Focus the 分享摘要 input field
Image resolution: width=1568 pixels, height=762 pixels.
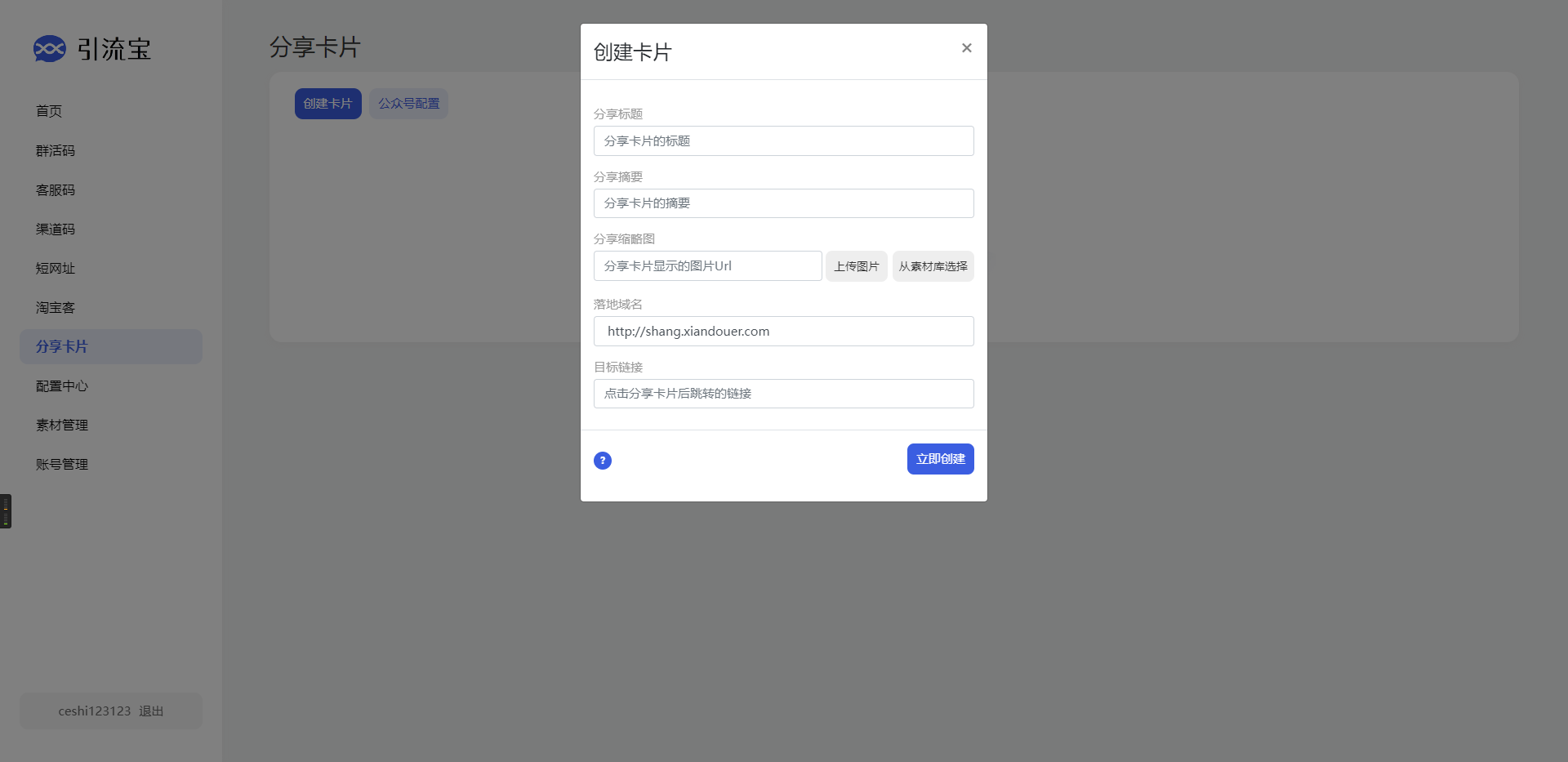pyautogui.click(x=784, y=203)
